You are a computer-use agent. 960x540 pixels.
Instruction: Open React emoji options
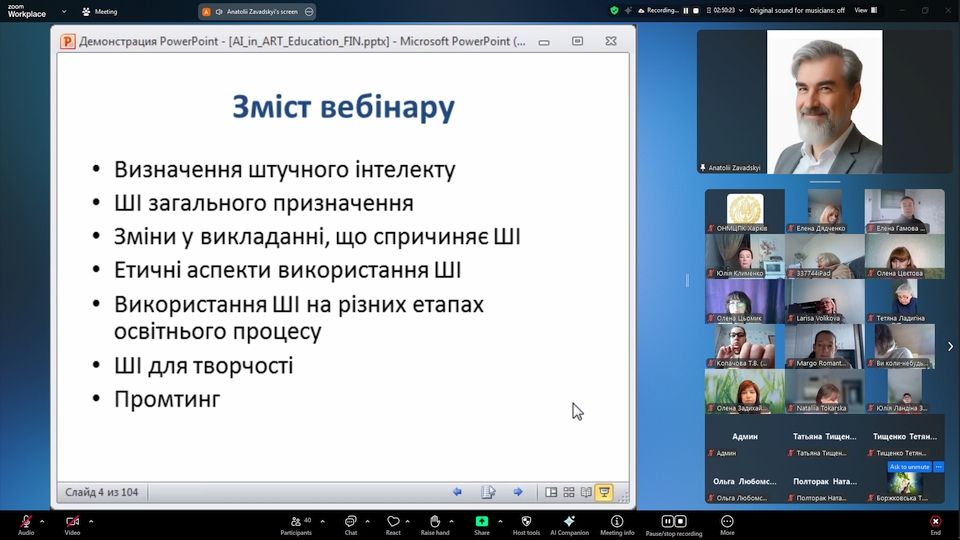coord(393,525)
